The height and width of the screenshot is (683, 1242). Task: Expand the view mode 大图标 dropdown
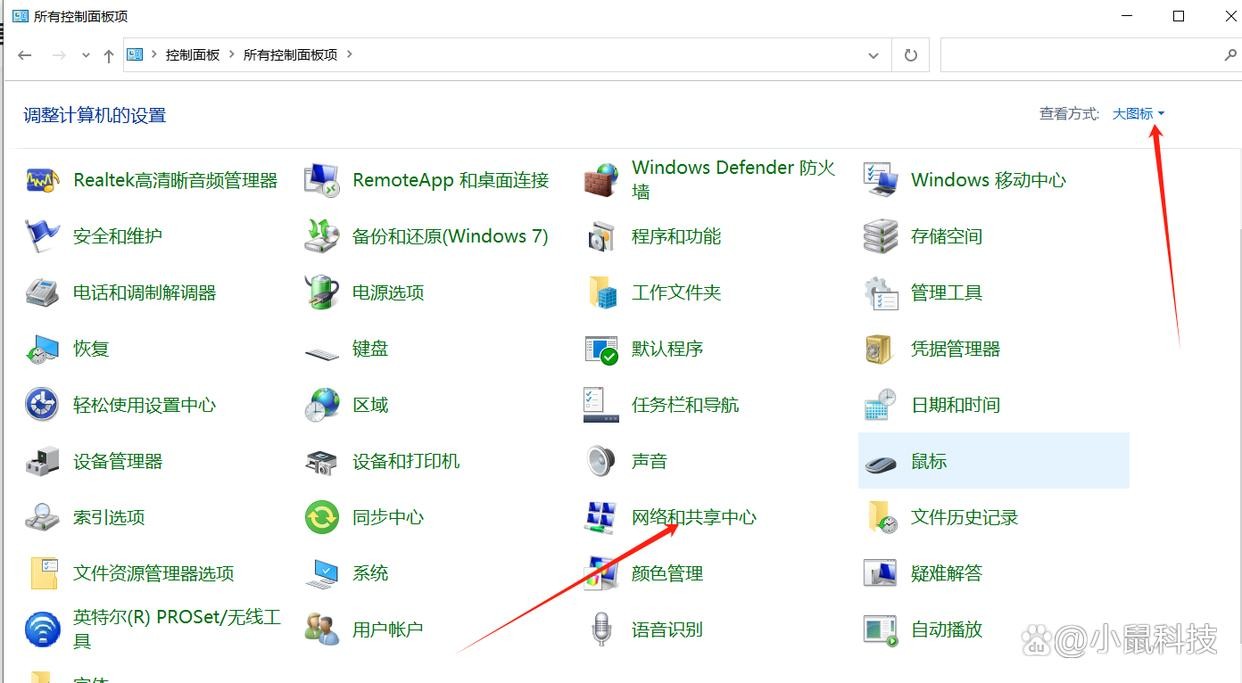[1138, 114]
